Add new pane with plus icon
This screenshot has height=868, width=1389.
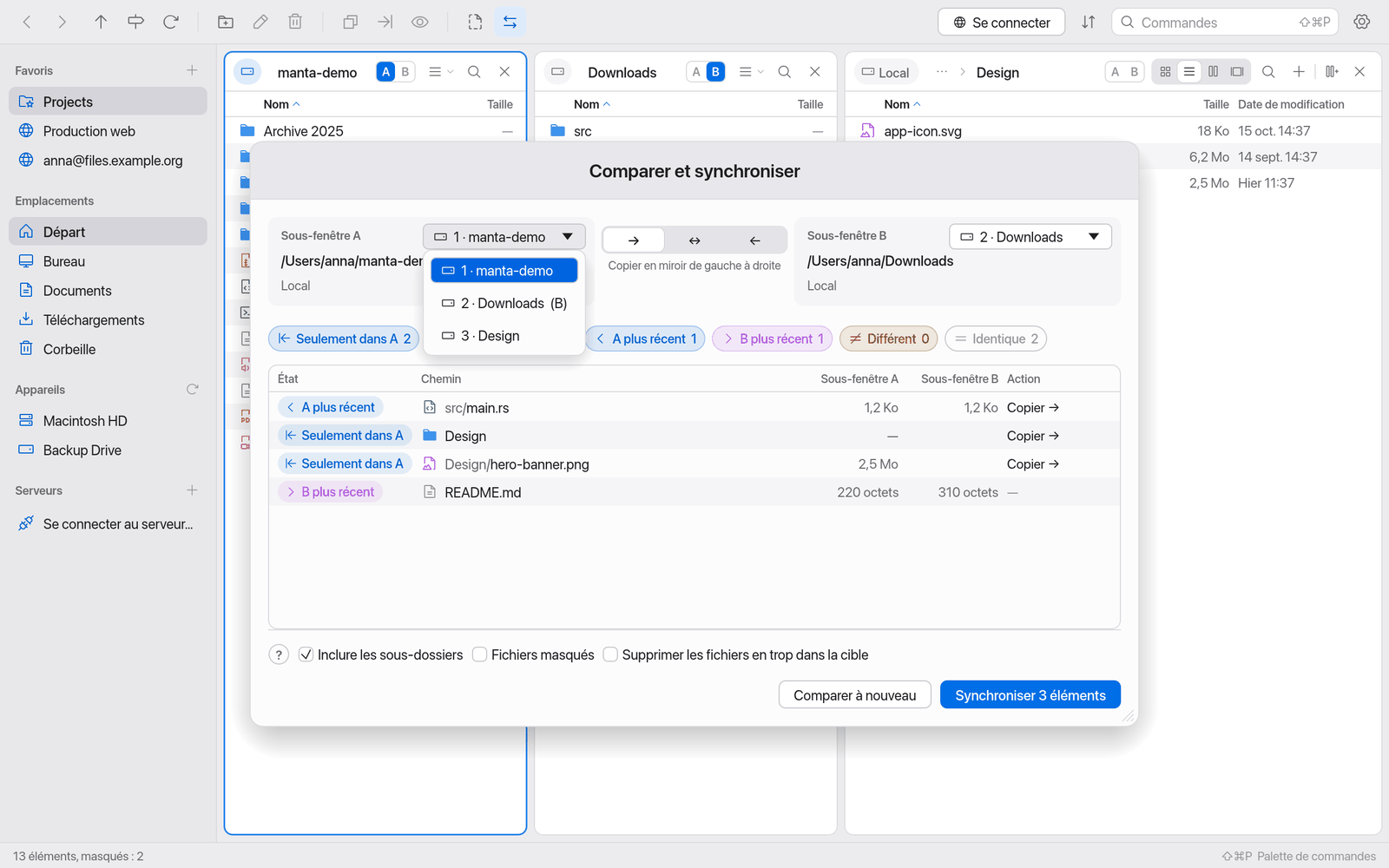1299,72
